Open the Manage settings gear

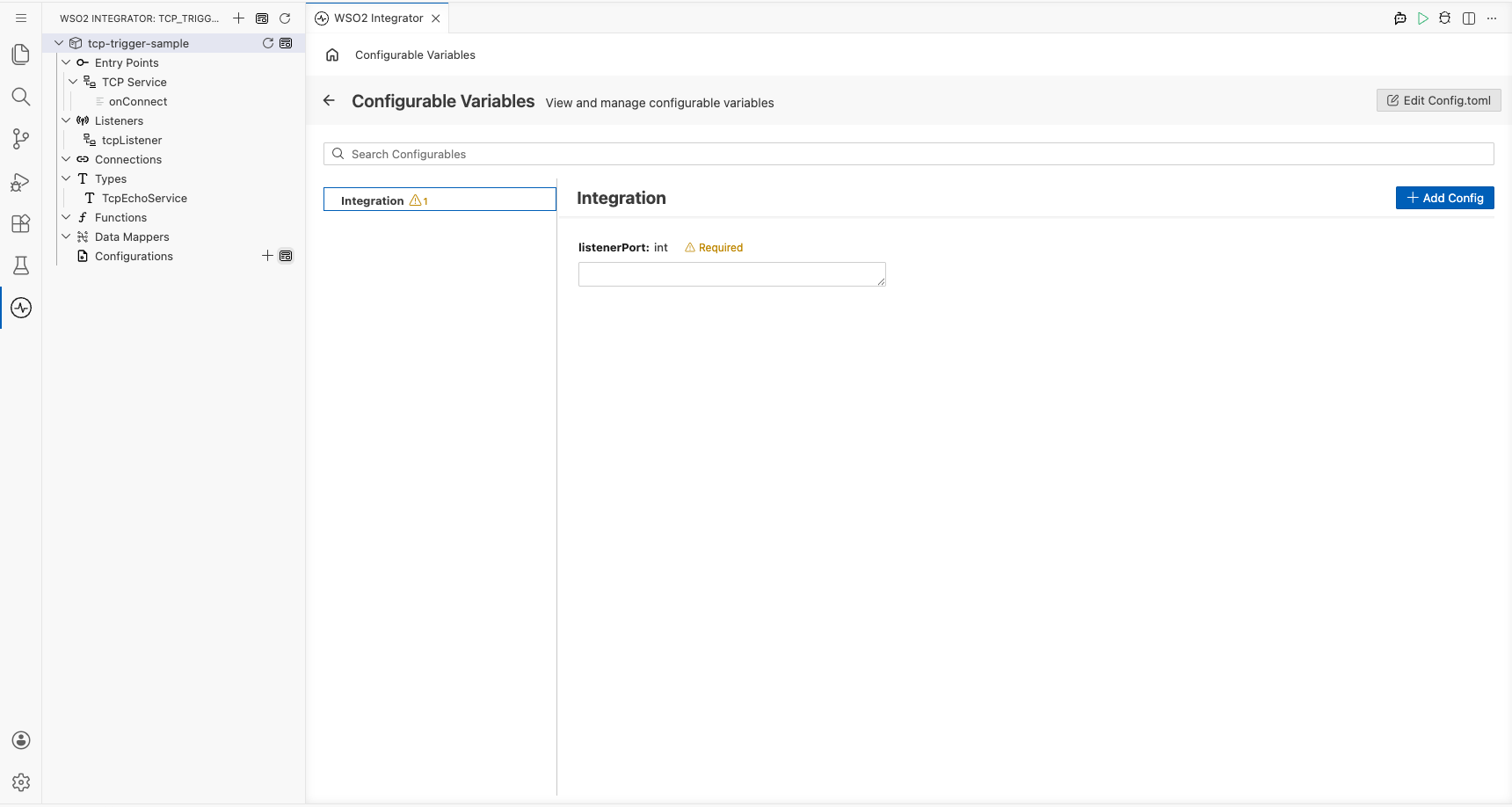click(21, 782)
